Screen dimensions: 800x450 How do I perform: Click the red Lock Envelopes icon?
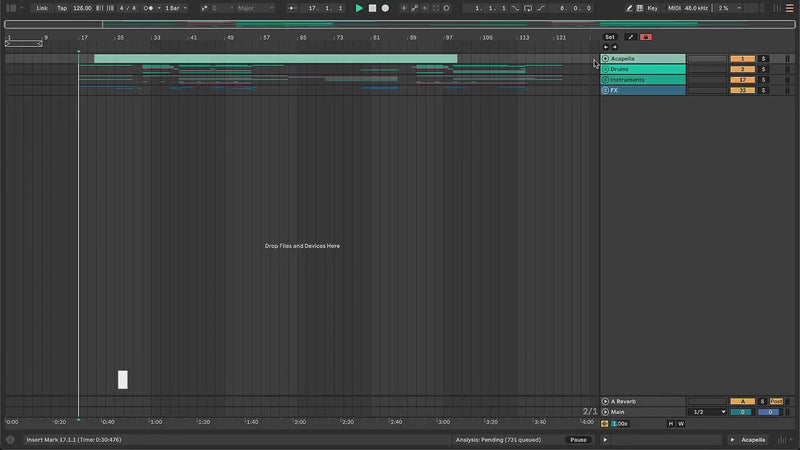[x=646, y=37]
